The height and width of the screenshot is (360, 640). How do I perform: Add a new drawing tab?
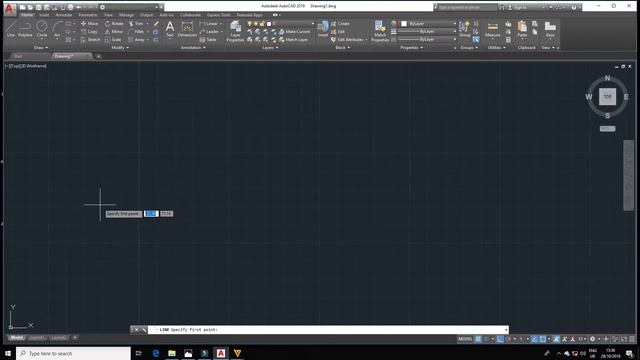pyautogui.click(x=98, y=56)
